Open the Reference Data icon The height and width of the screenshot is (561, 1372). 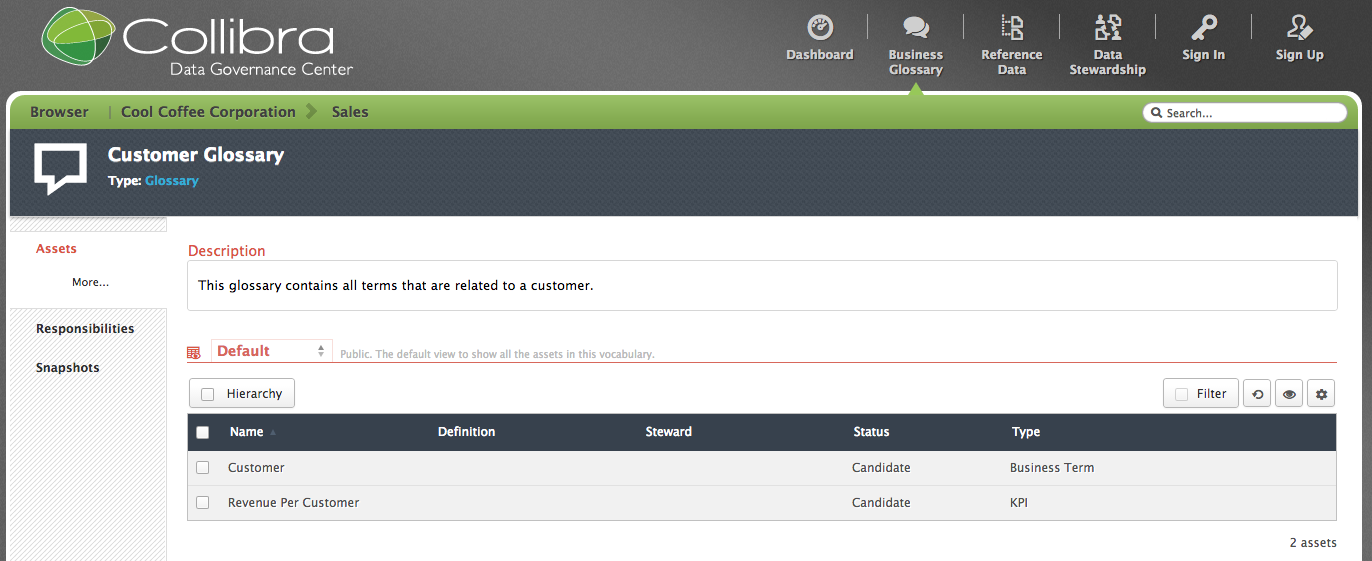pos(1011,27)
